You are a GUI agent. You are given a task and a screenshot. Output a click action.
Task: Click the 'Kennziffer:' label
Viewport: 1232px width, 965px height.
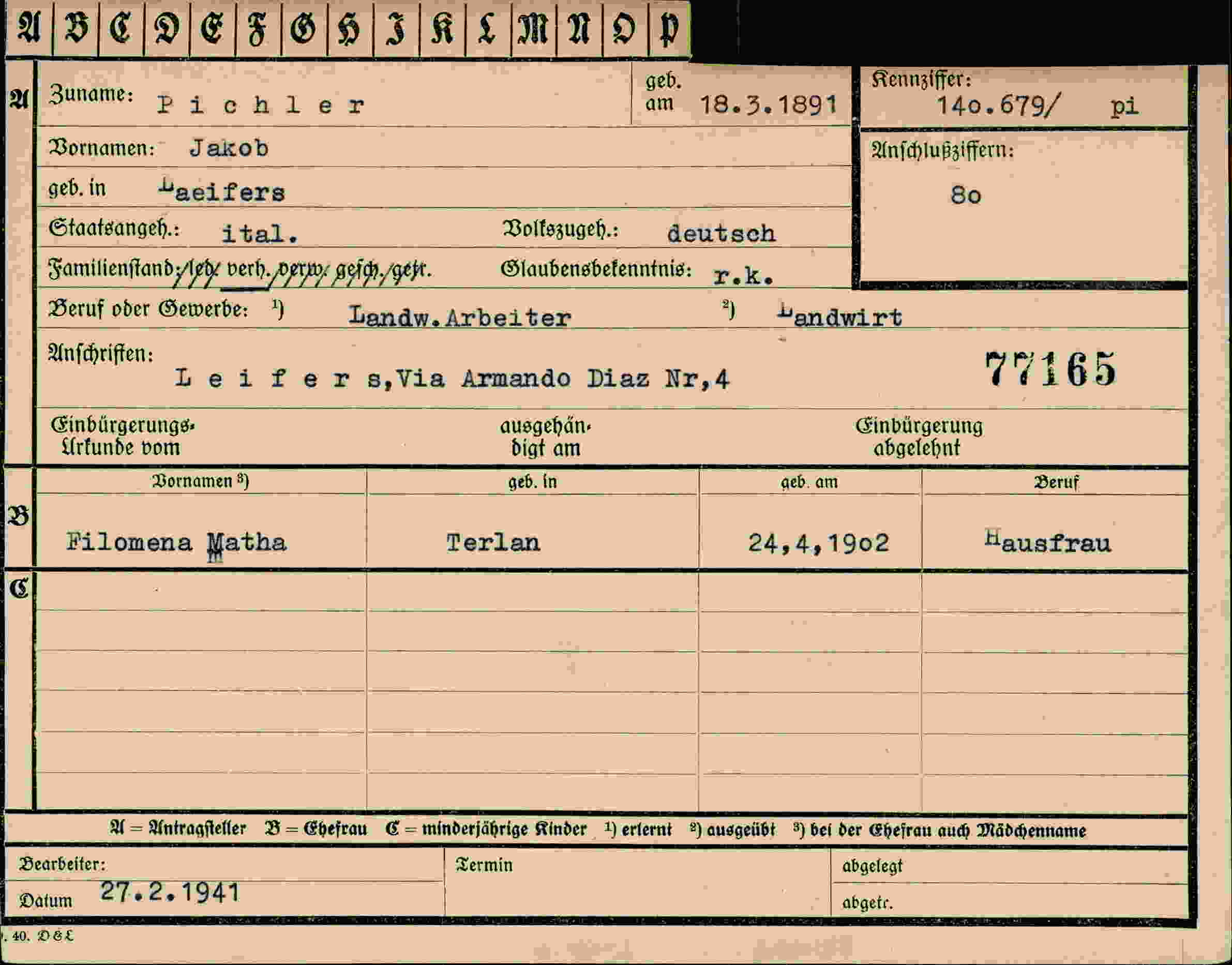(922, 80)
